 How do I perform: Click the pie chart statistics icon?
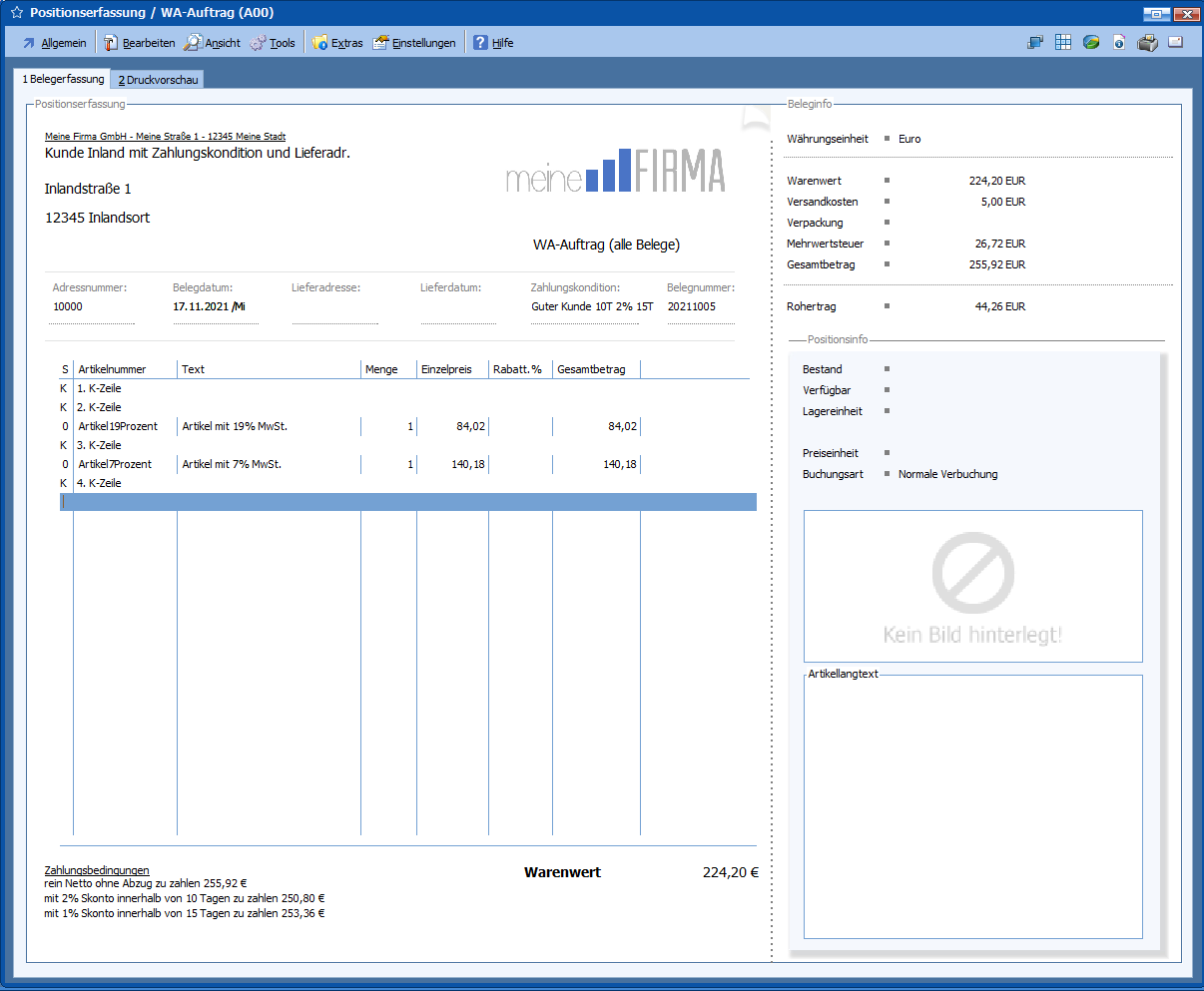[x=1091, y=43]
